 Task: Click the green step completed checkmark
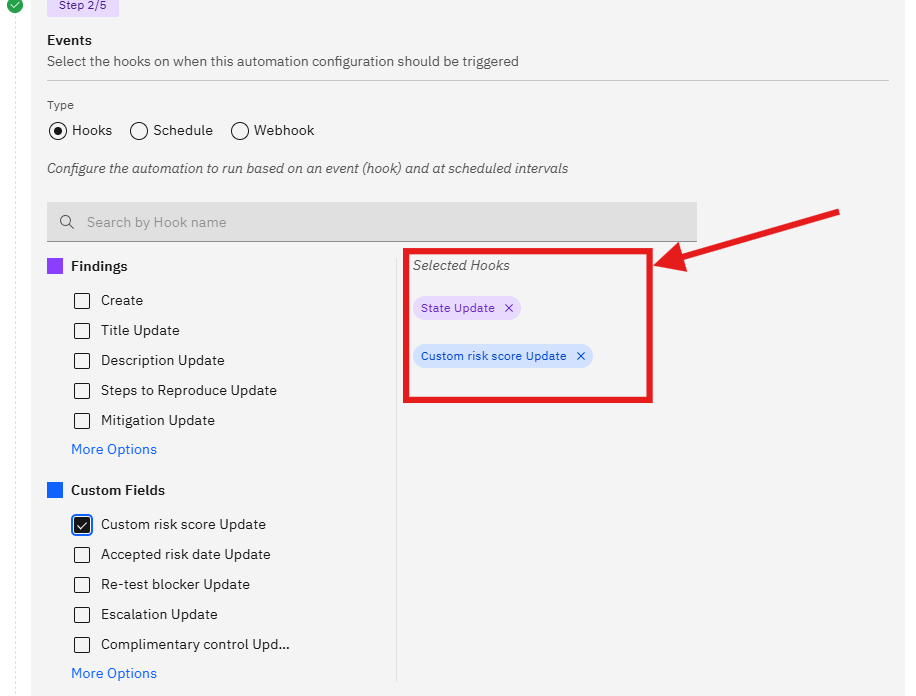tap(15, 5)
